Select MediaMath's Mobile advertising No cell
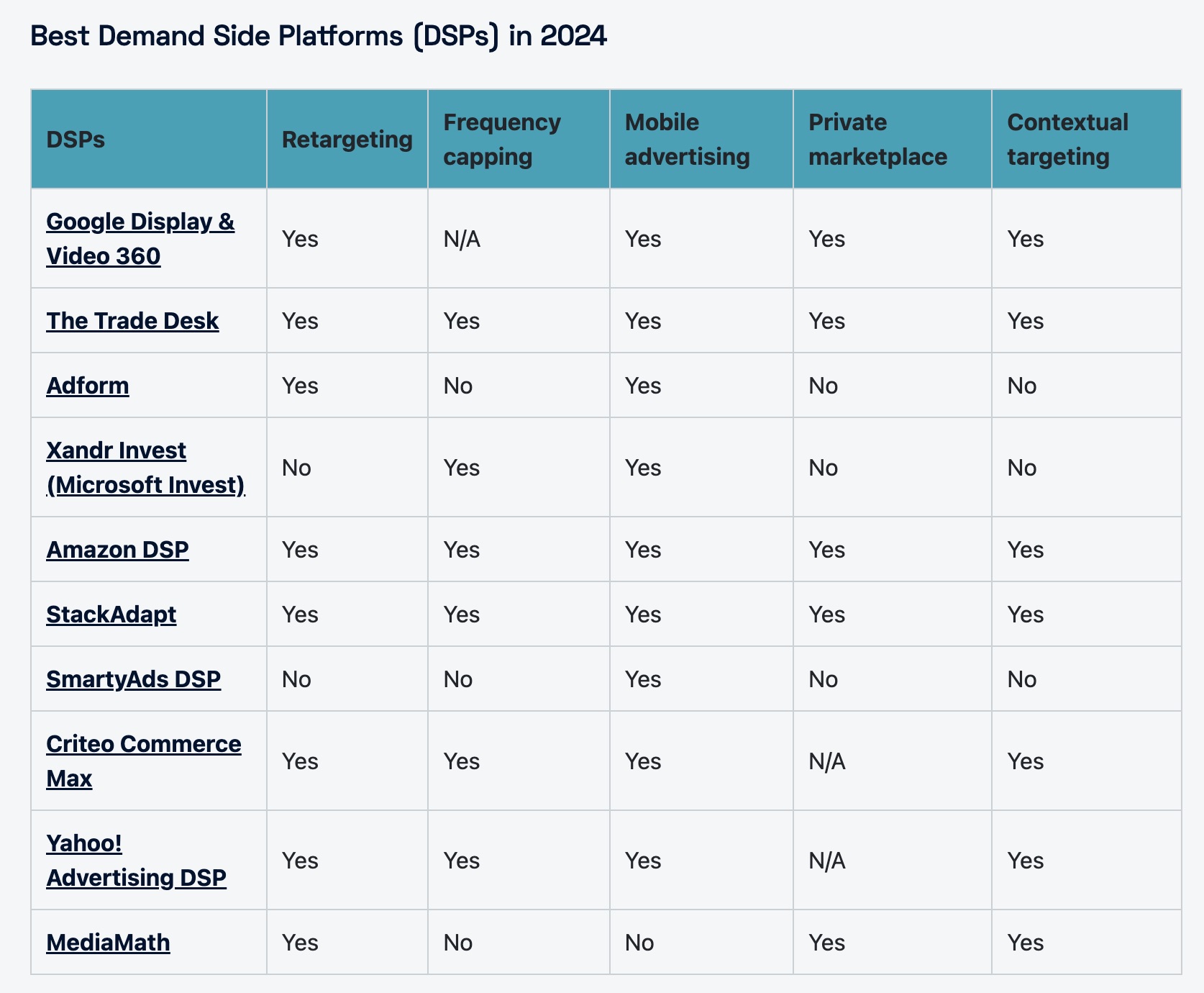The image size is (1204, 993). [x=701, y=943]
